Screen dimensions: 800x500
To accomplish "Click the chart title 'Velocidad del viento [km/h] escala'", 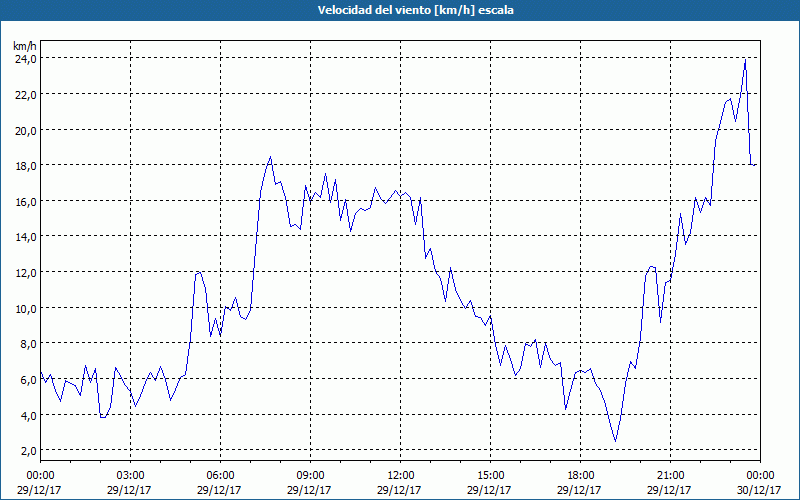I will coord(415,10).
